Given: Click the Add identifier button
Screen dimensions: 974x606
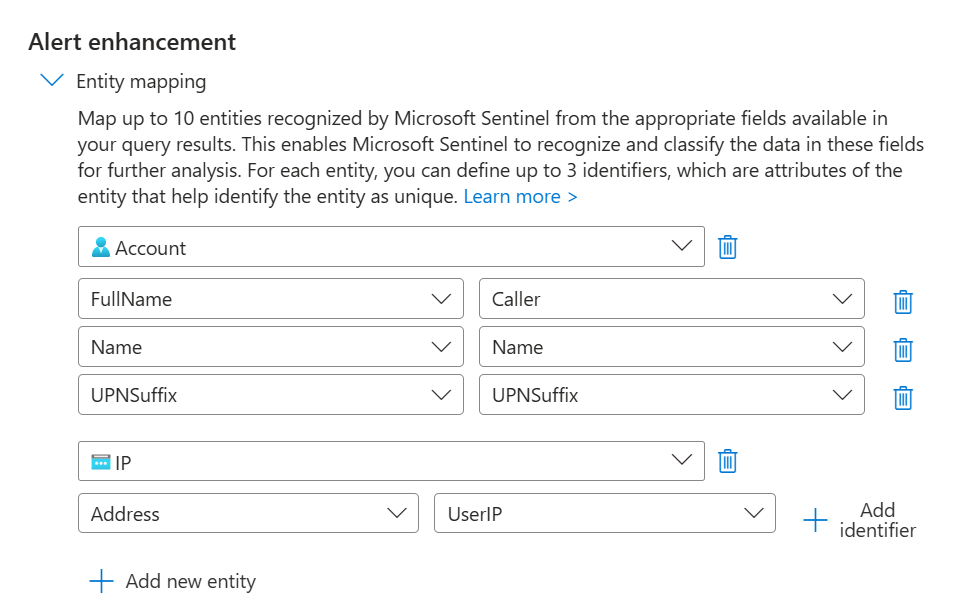Looking at the screenshot, I should (x=860, y=520).
